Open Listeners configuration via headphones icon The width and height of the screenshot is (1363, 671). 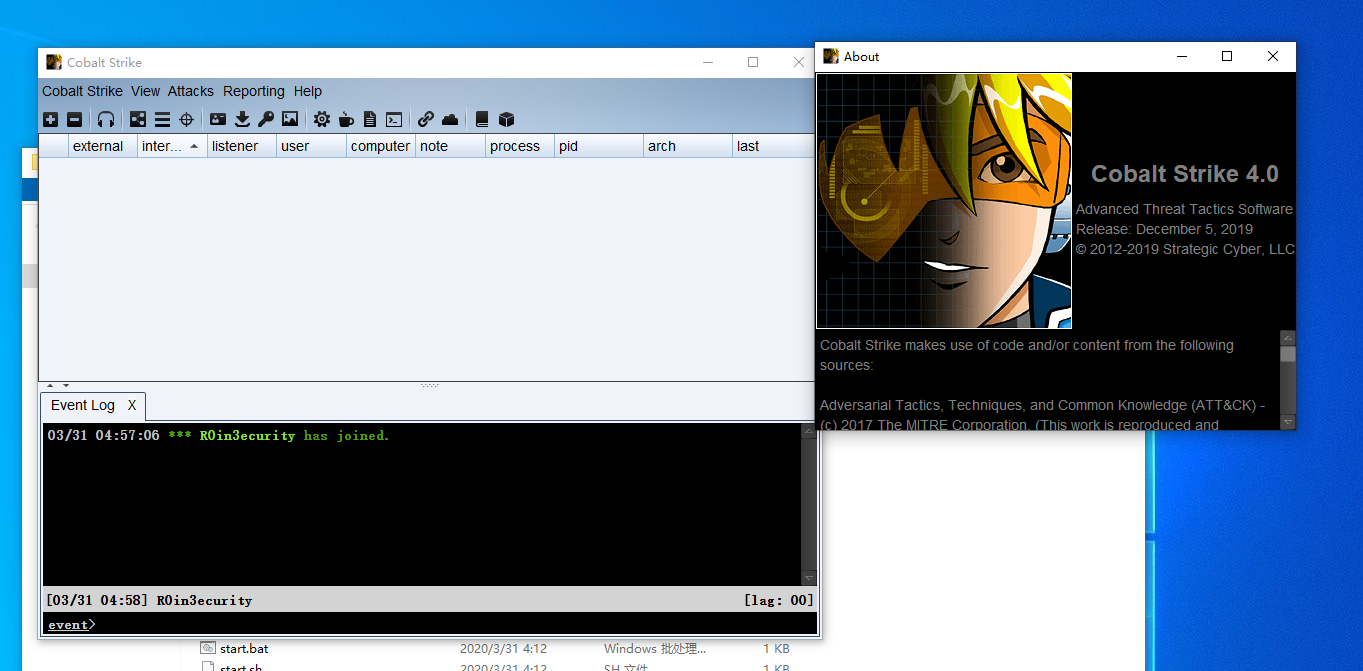point(106,120)
